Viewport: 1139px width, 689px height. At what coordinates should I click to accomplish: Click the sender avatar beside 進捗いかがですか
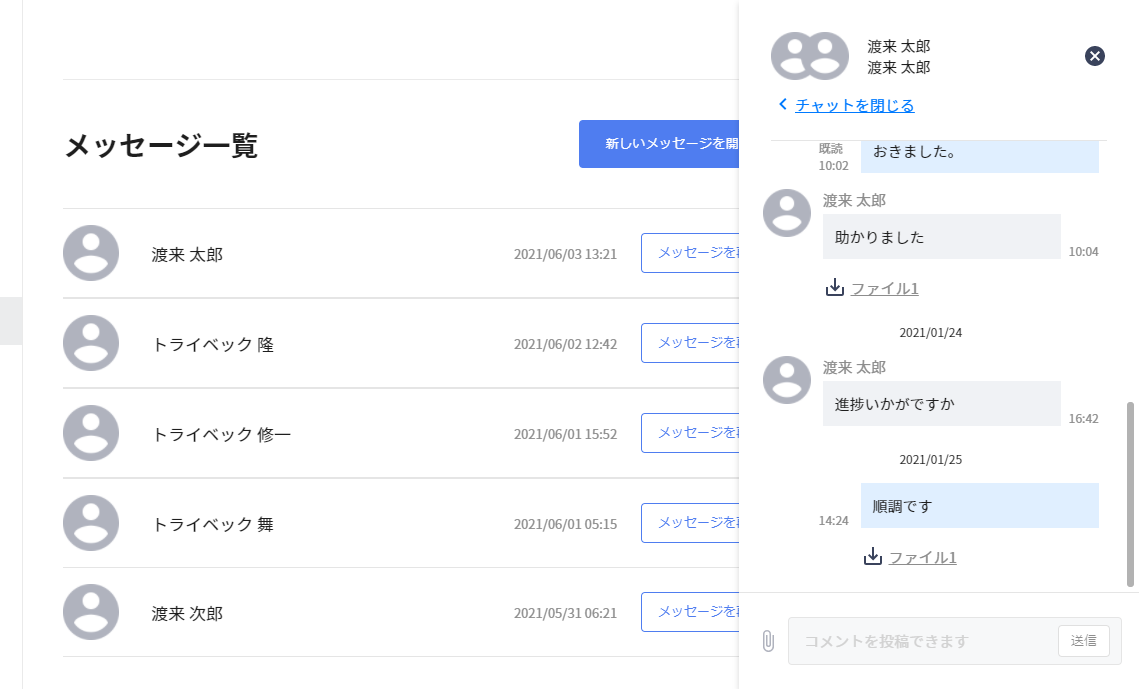(x=787, y=380)
